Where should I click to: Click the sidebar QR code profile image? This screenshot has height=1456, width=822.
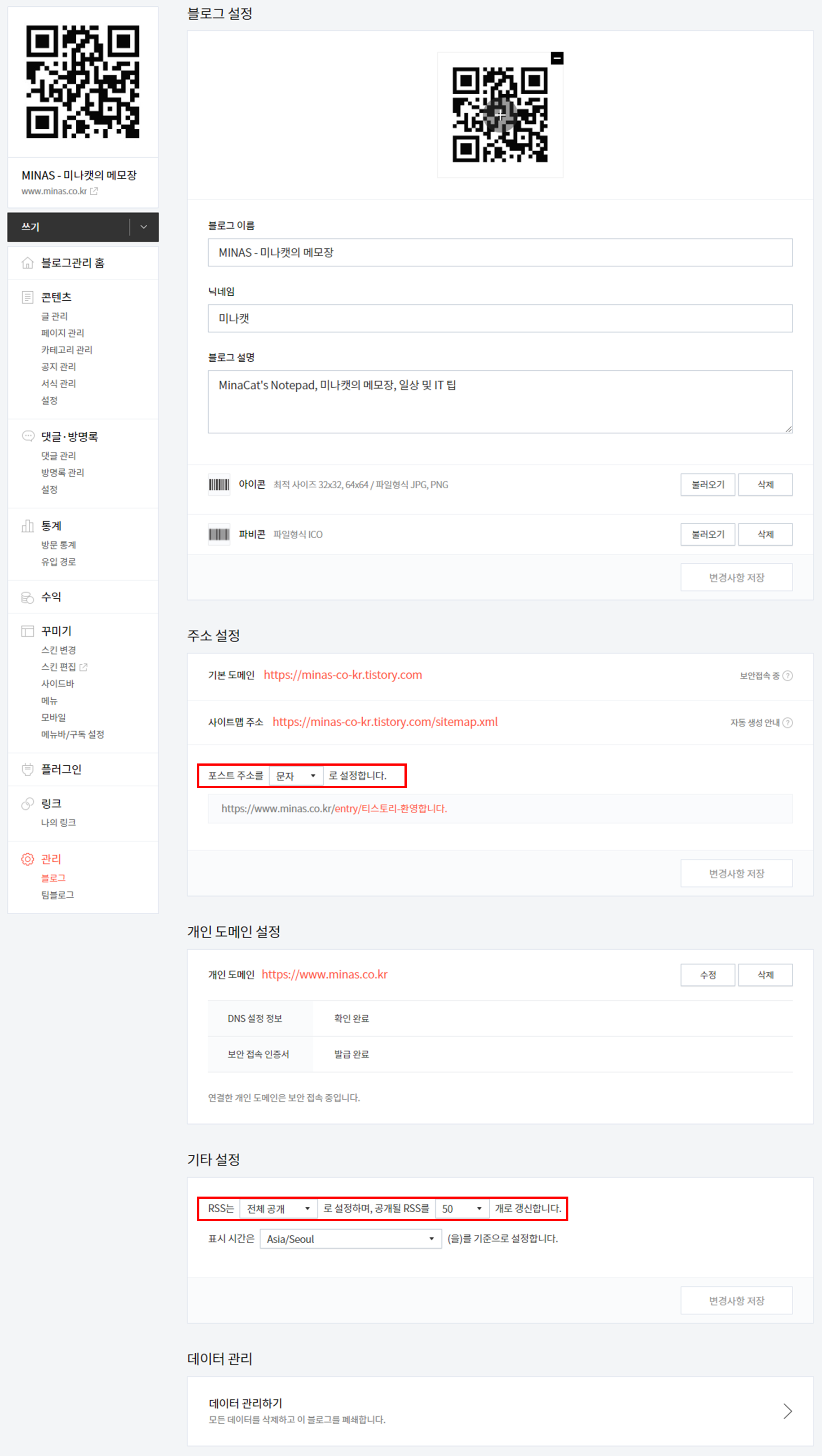coord(83,81)
